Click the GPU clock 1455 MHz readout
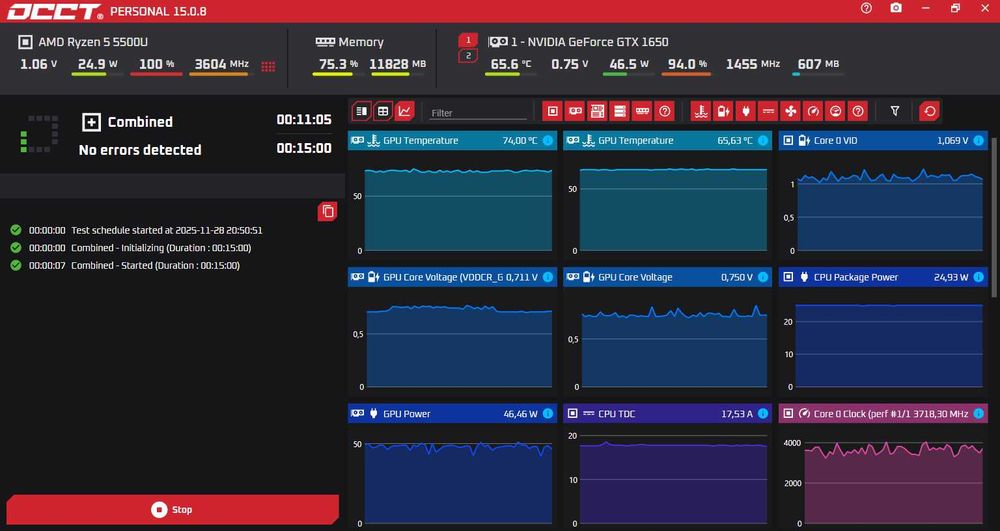Viewport: 1000px width, 531px height. click(x=753, y=64)
